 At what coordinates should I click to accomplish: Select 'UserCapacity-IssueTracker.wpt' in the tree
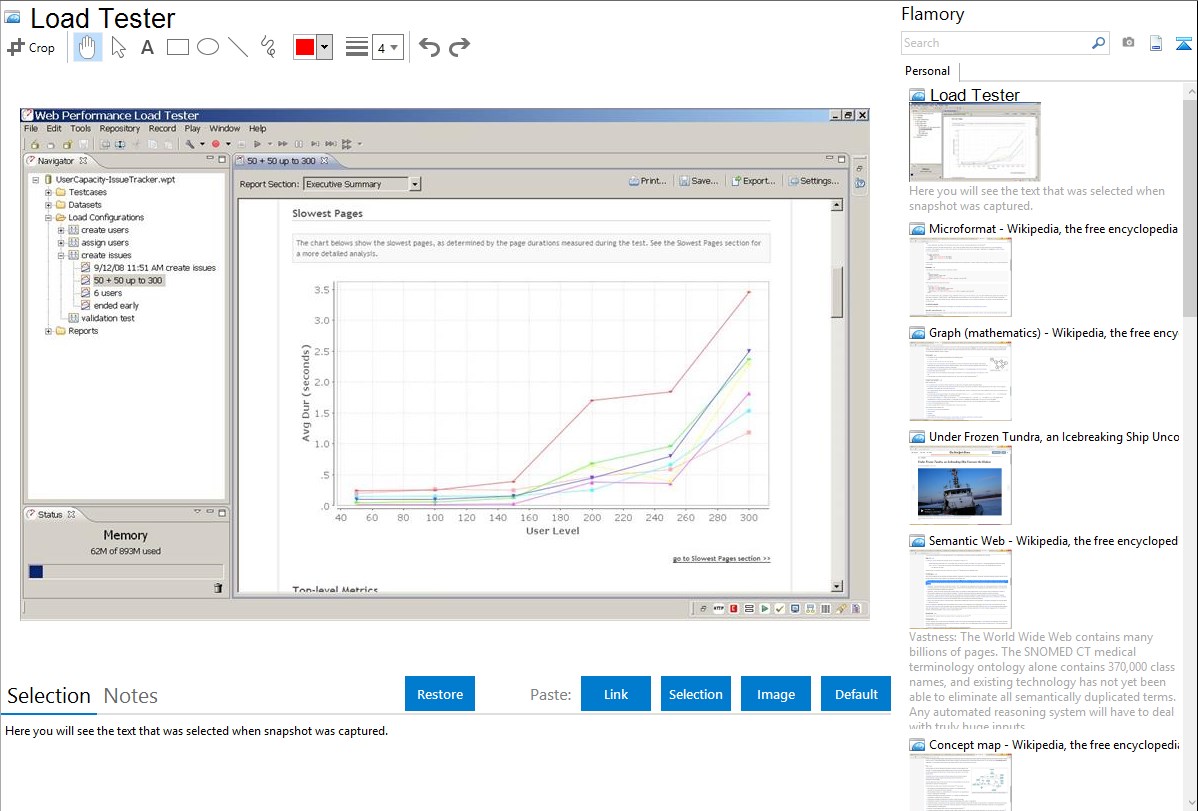[x=115, y=180]
